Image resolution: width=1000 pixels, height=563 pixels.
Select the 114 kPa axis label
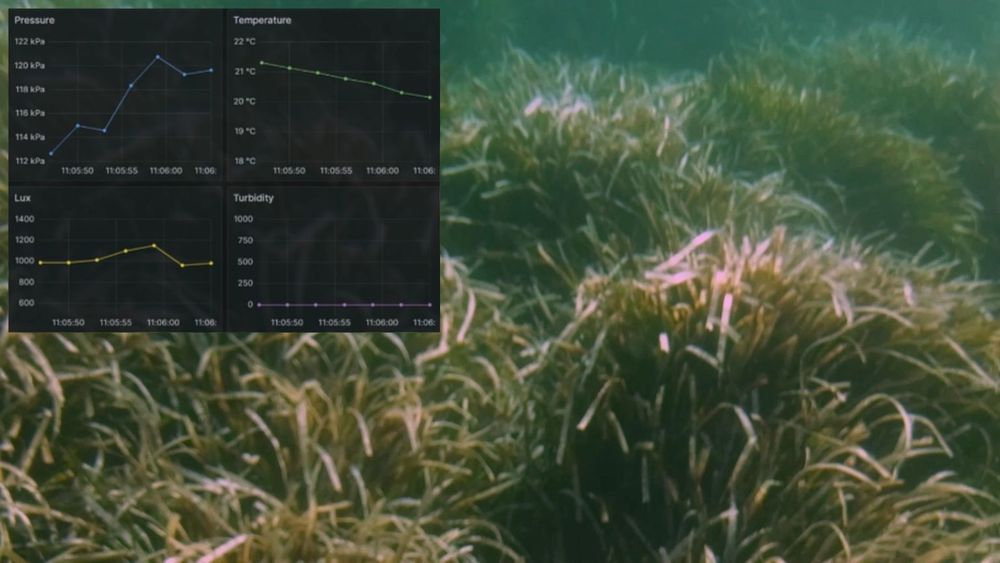29,137
